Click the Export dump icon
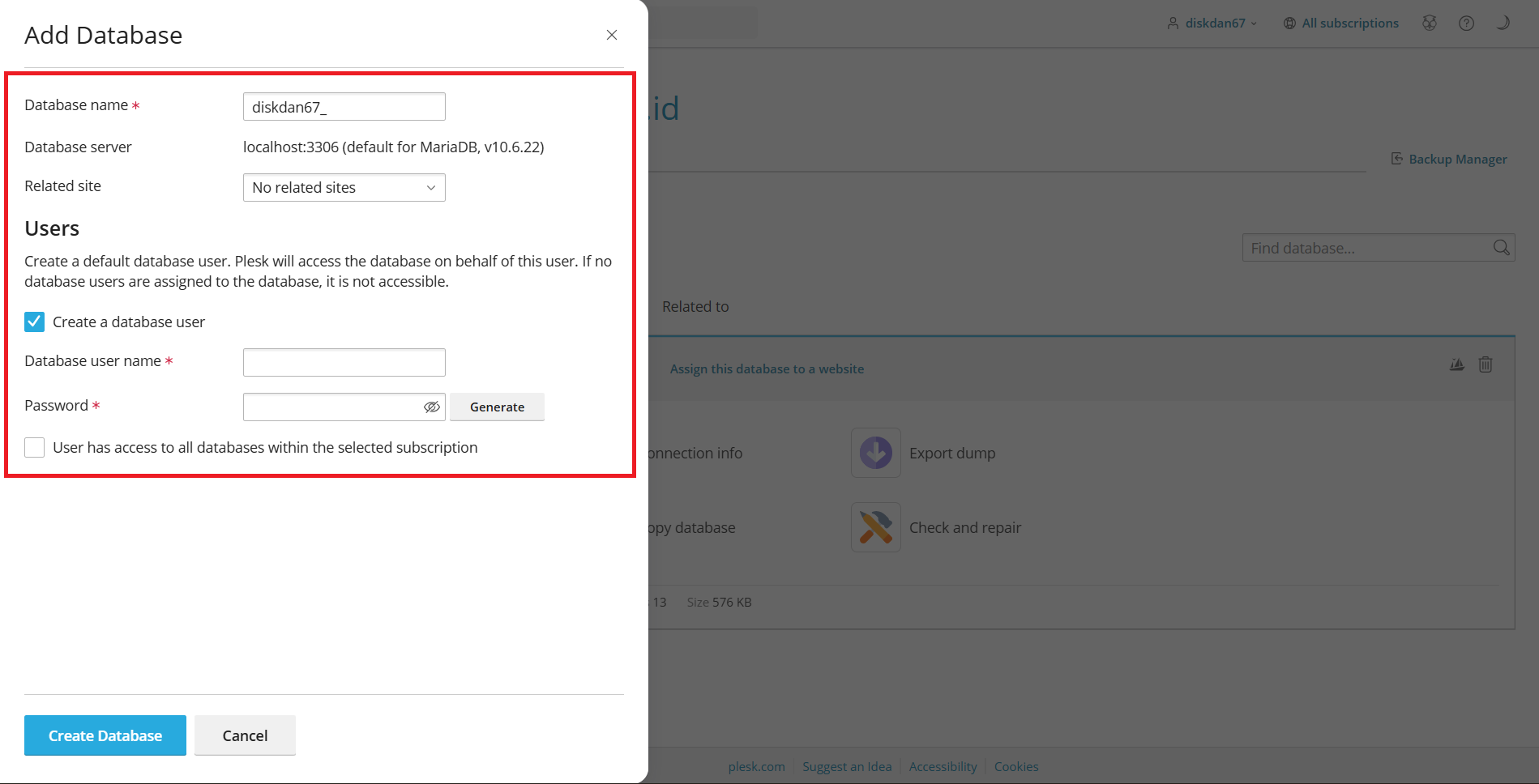 click(x=875, y=453)
